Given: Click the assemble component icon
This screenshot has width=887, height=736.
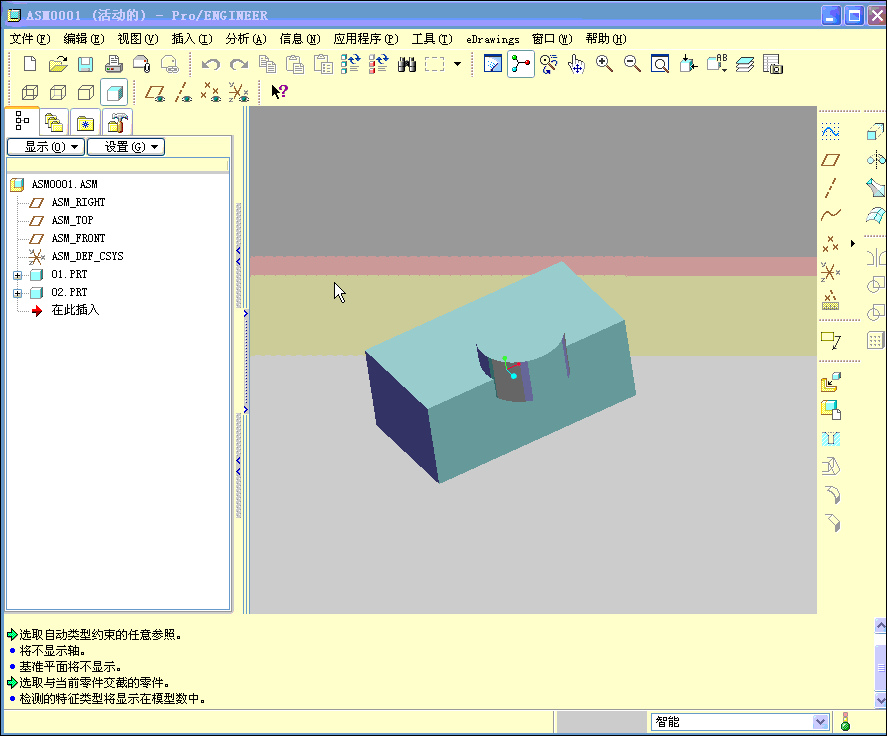Looking at the screenshot, I should point(830,382).
